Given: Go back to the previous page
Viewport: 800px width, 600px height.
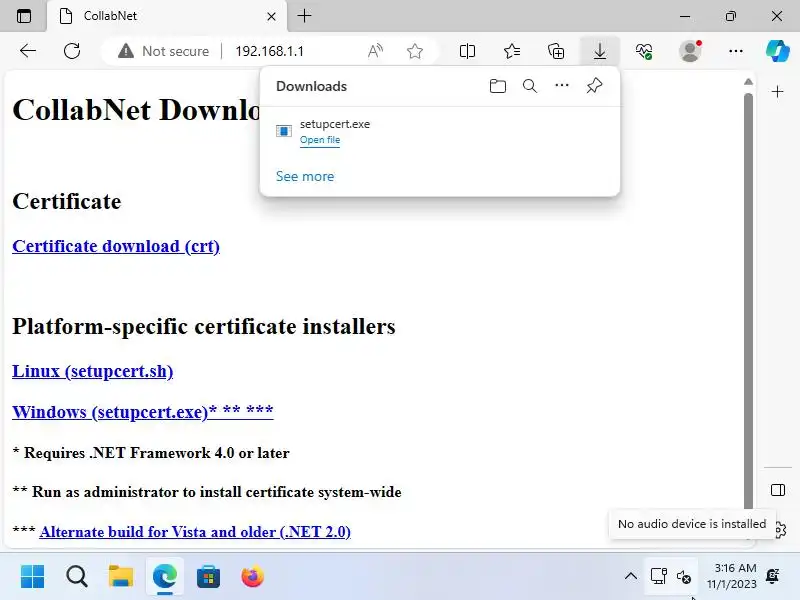Looking at the screenshot, I should [28, 51].
